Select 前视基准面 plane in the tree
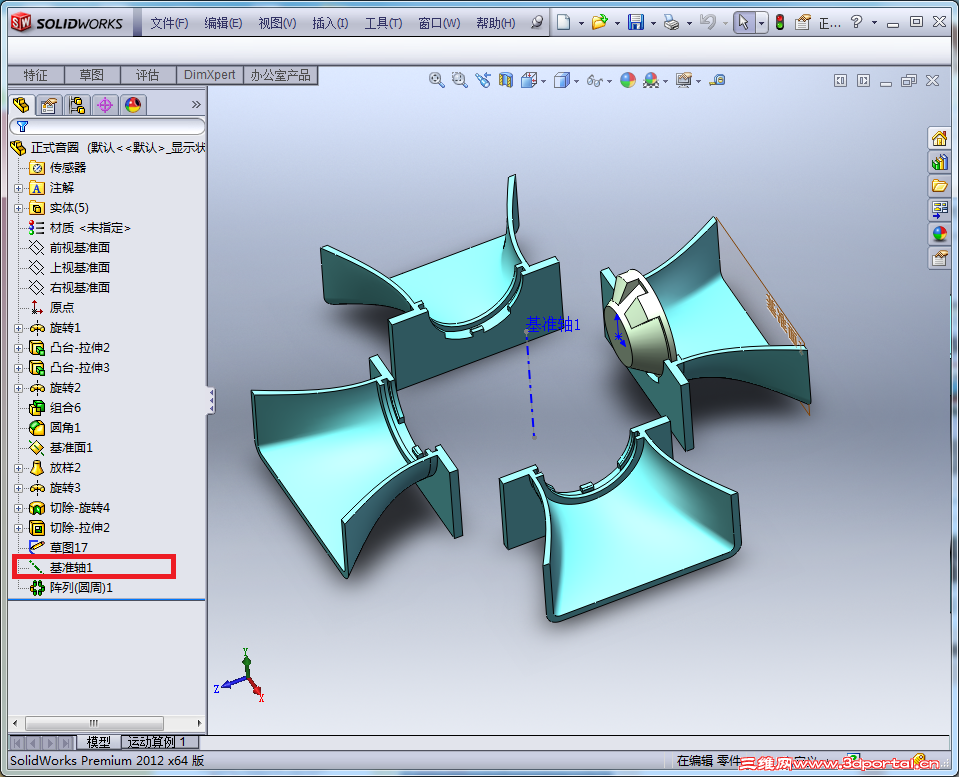The width and height of the screenshot is (959, 777). 80,248
